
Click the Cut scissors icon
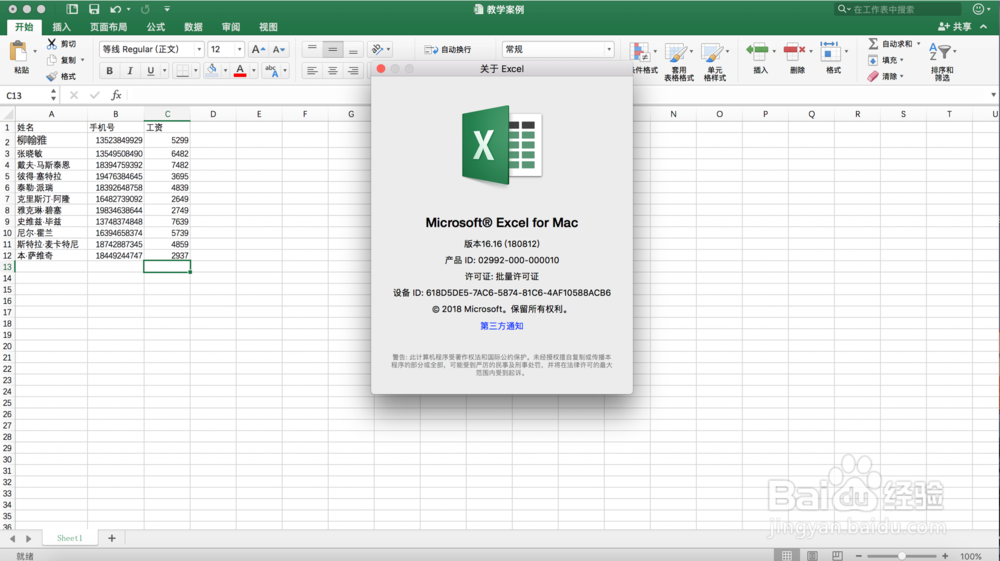[x=52, y=43]
